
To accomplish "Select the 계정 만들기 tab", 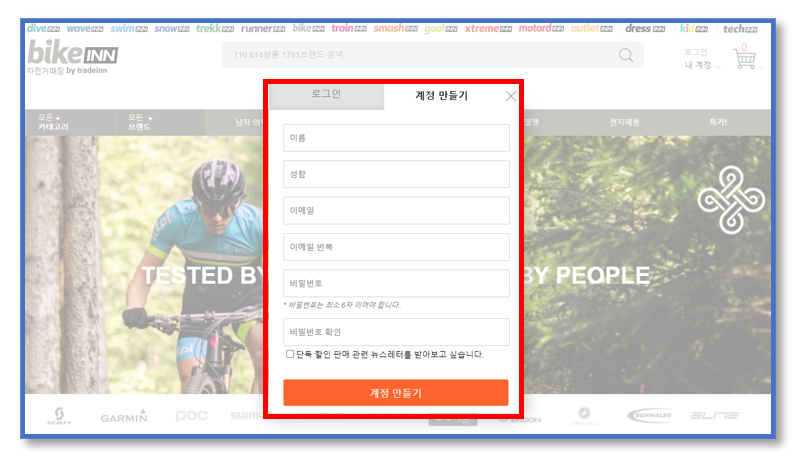I will [x=441, y=95].
